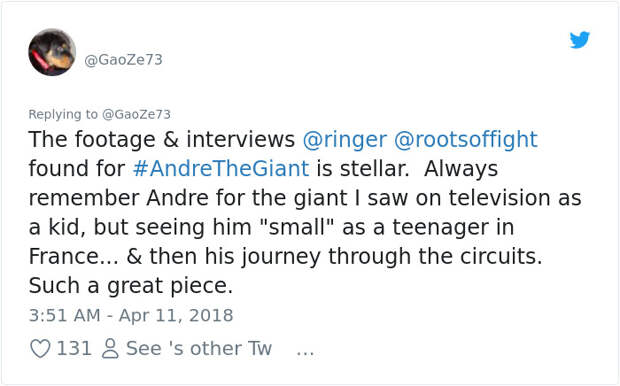Image resolution: width=620 pixels, height=386 pixels.
Task: Click the Twitter bird logo
Action: pyautogui.click(x=580, y=40)
